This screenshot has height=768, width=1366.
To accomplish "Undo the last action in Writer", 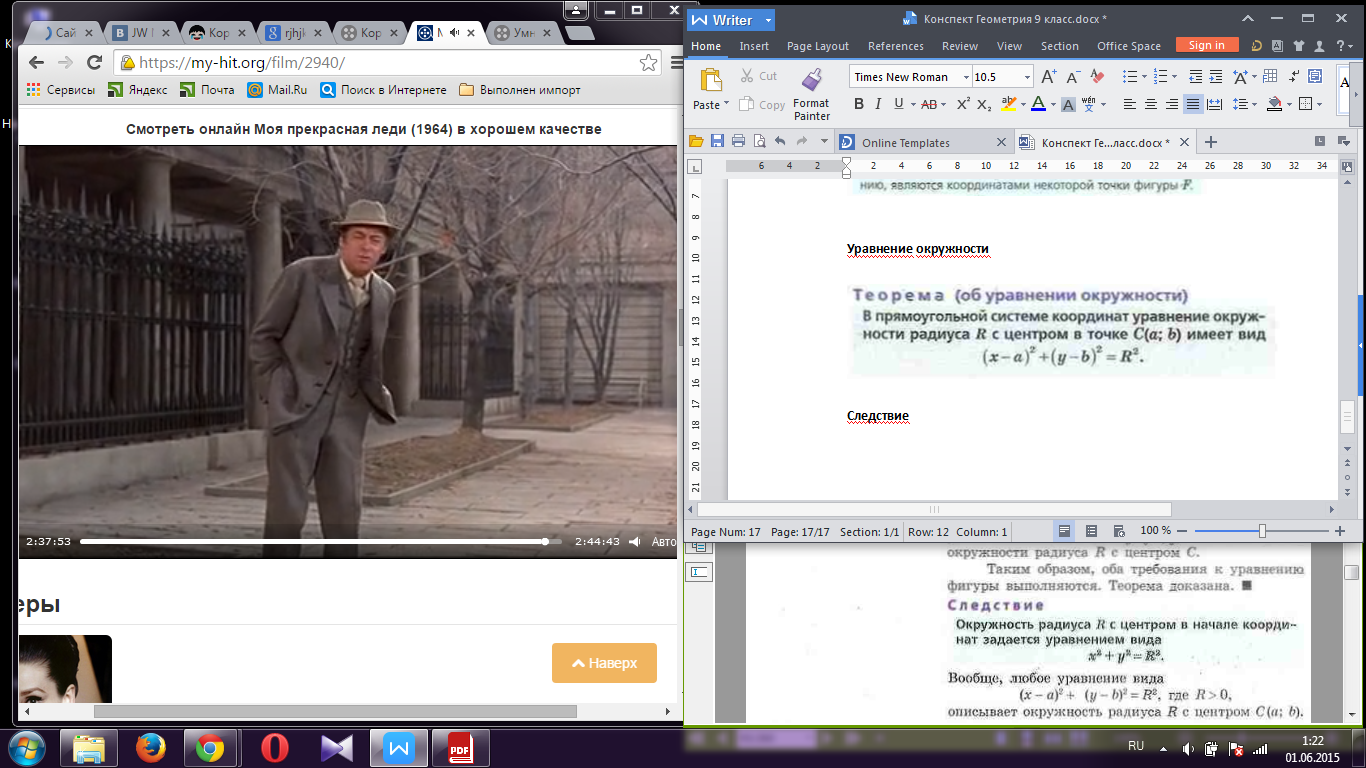I will pos(779,141).
